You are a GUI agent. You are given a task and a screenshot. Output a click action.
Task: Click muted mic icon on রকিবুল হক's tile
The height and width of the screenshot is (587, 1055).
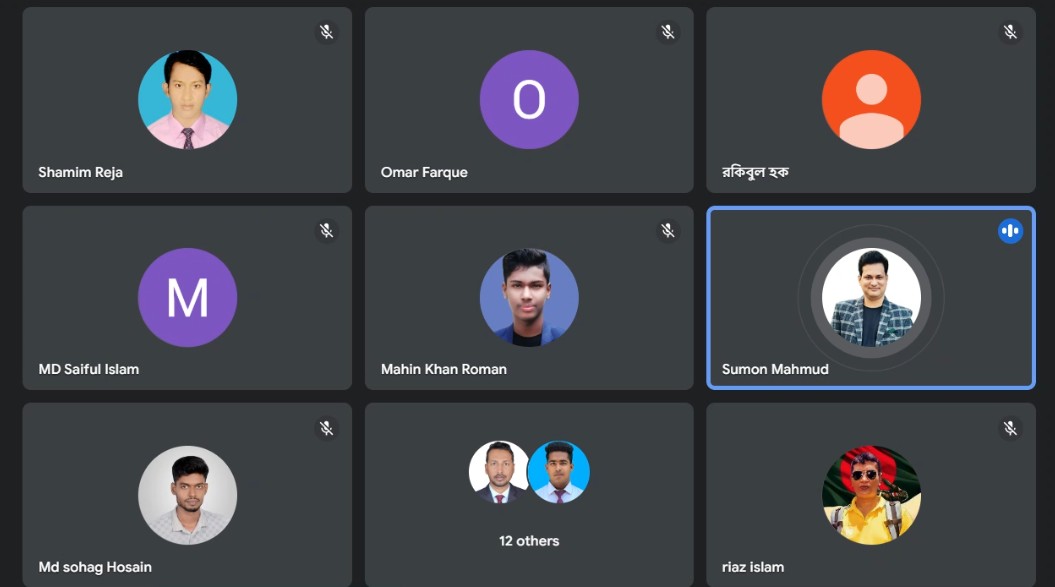point(1010,32)
